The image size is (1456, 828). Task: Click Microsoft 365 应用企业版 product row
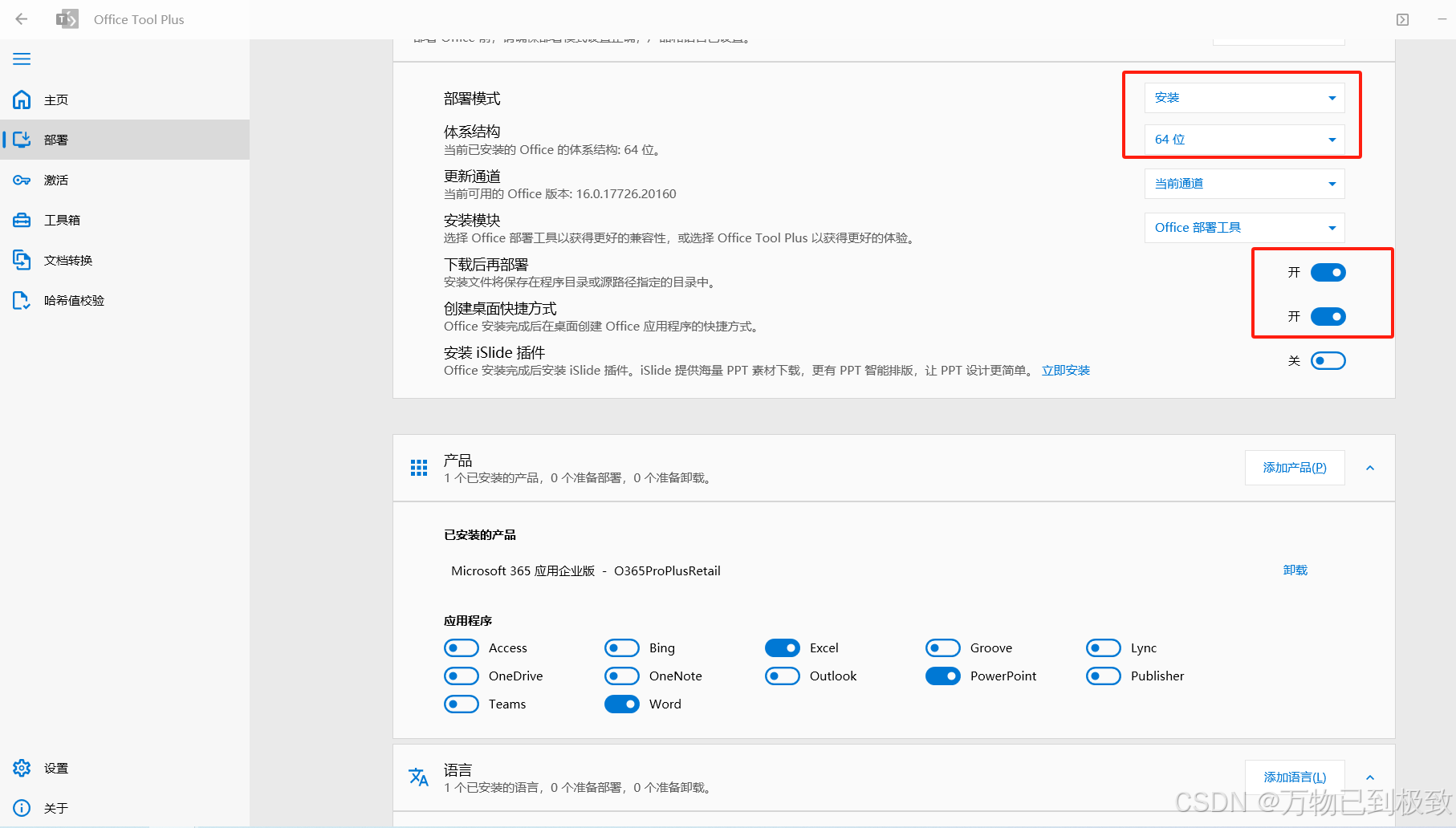click(x=586, y=571)
